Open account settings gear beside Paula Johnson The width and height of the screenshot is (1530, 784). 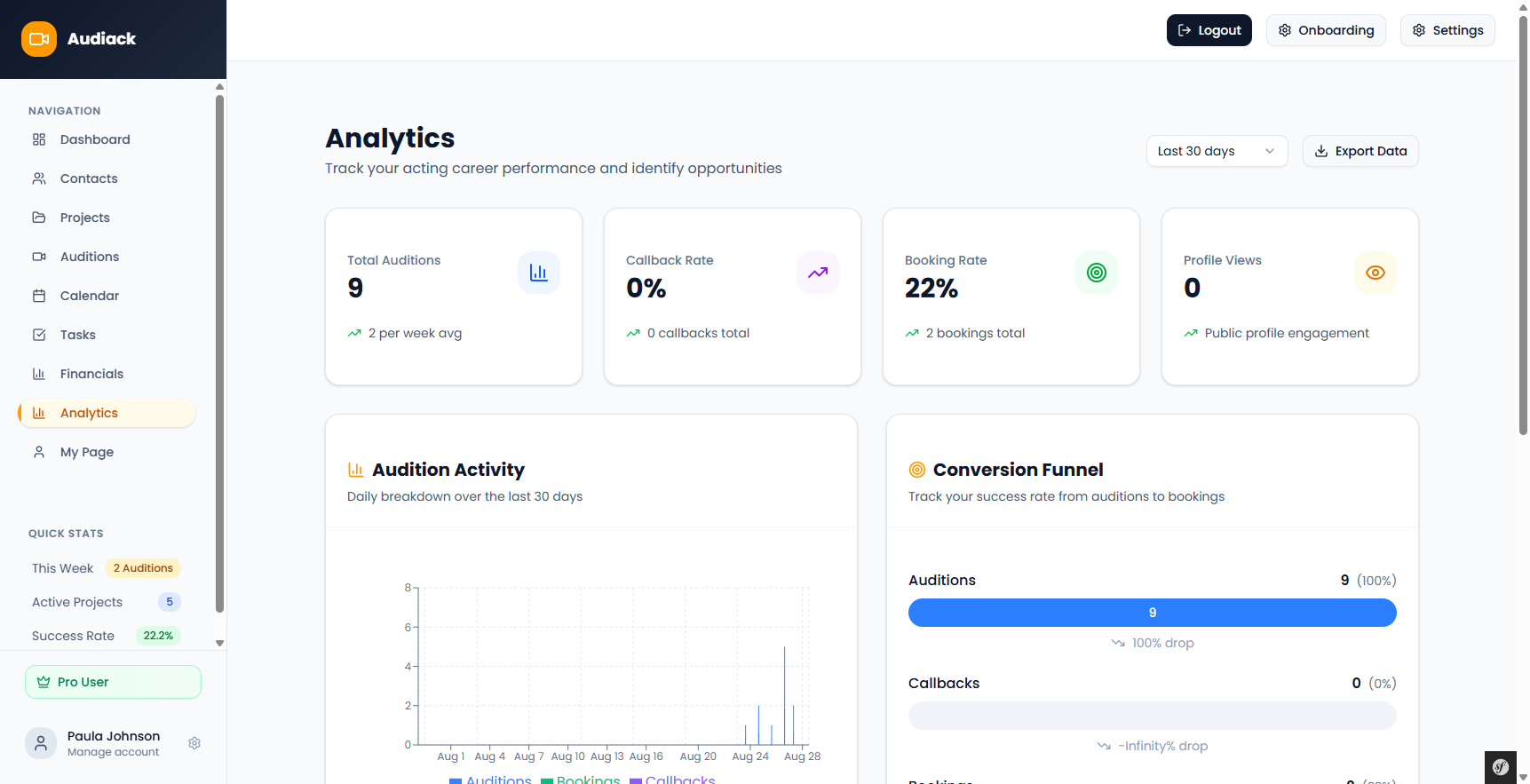[194, 743]
